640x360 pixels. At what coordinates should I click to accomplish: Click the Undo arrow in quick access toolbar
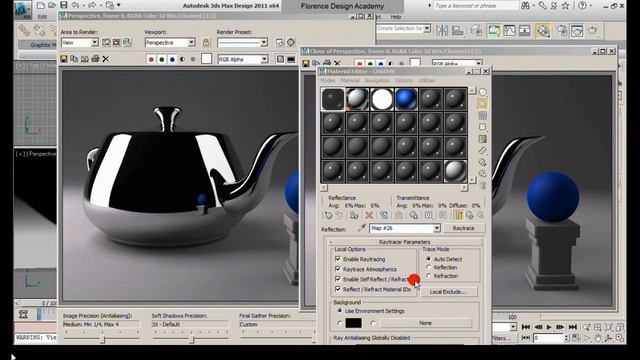pyautogui.click(x=75, y=5)
